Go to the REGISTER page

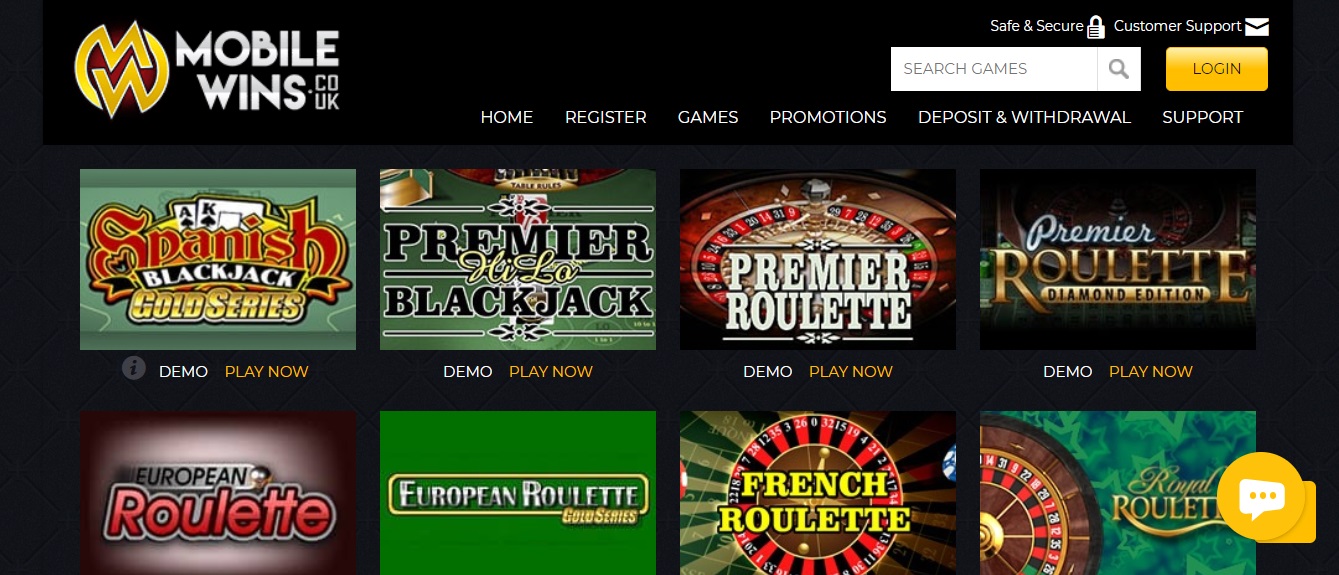[606, 117]
